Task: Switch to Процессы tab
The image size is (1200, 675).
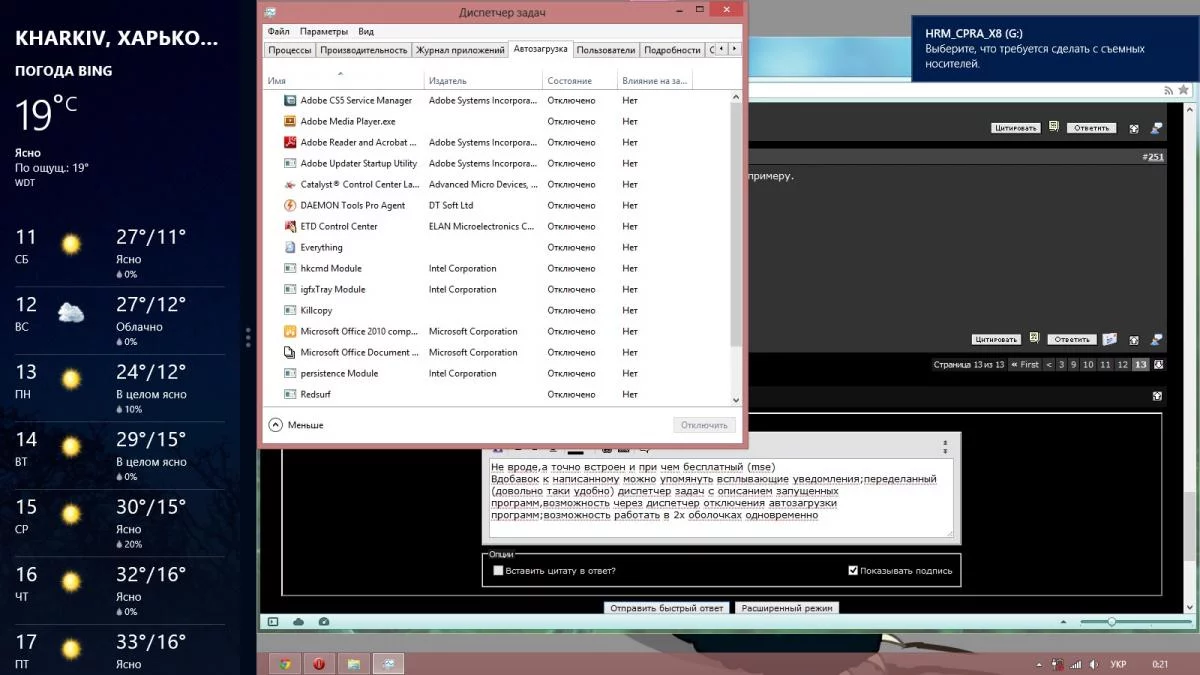Action: [x=290, y=50]
